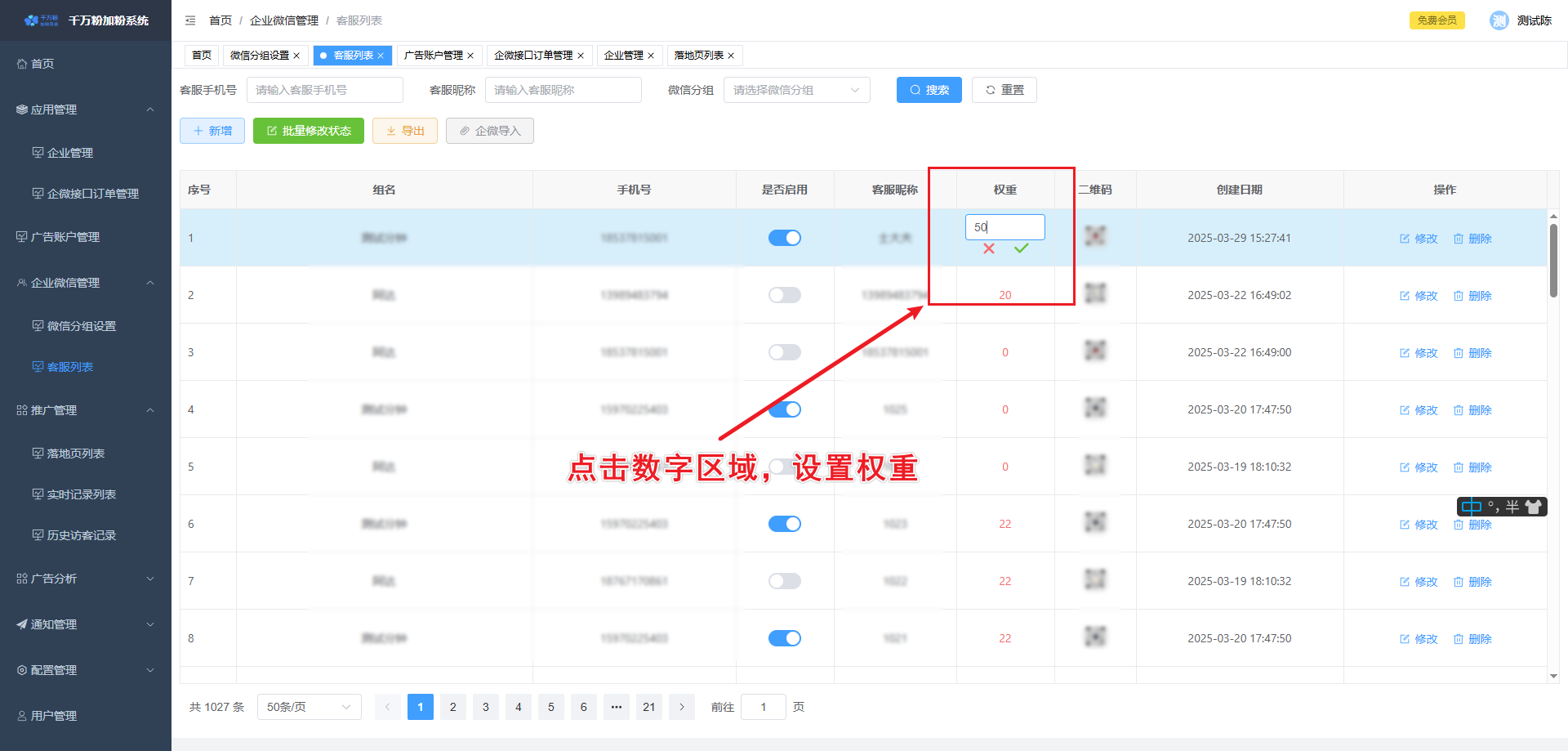Focus the 客服手机号 input field

pos(324,90)
